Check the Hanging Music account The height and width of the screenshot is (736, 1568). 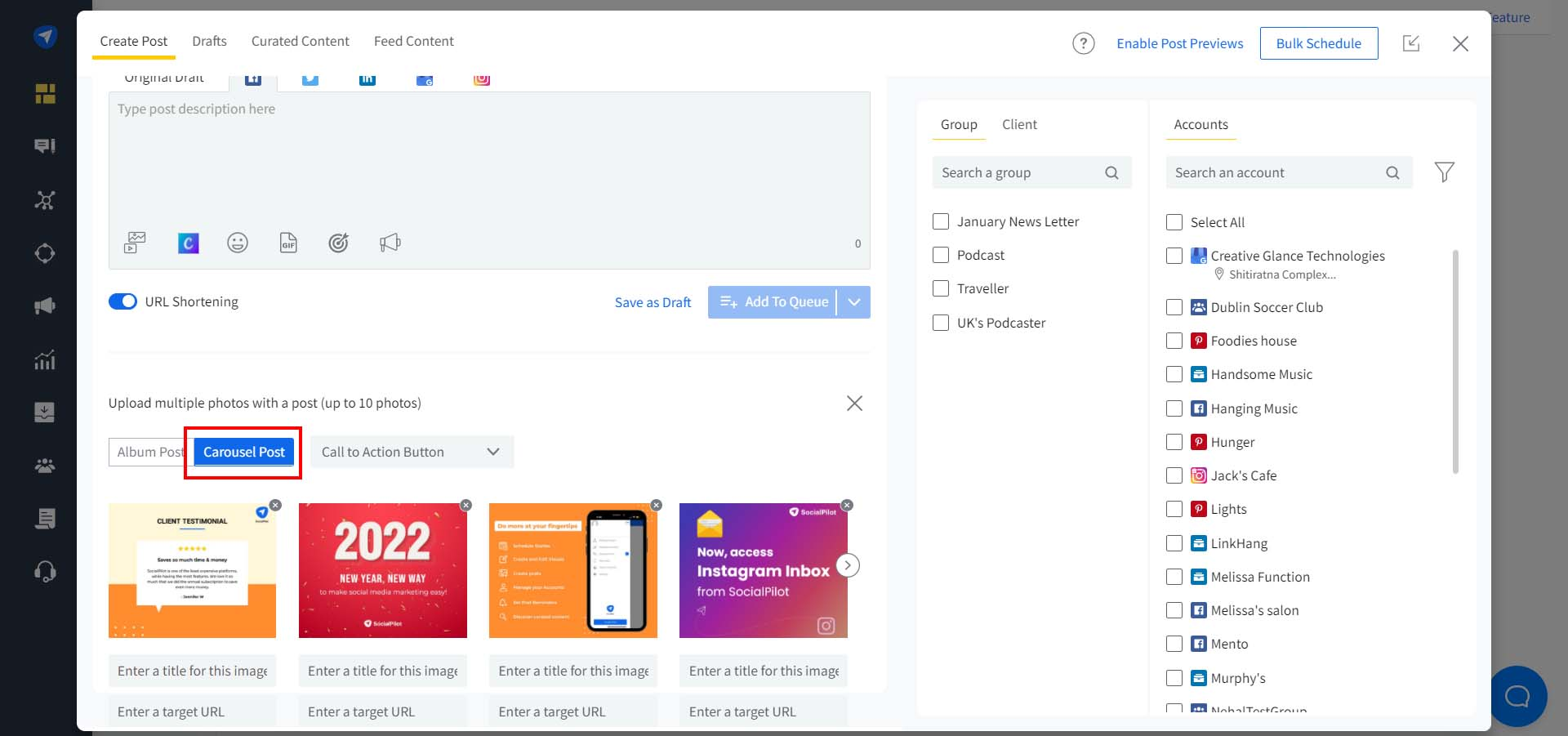tap(1174, 408)
